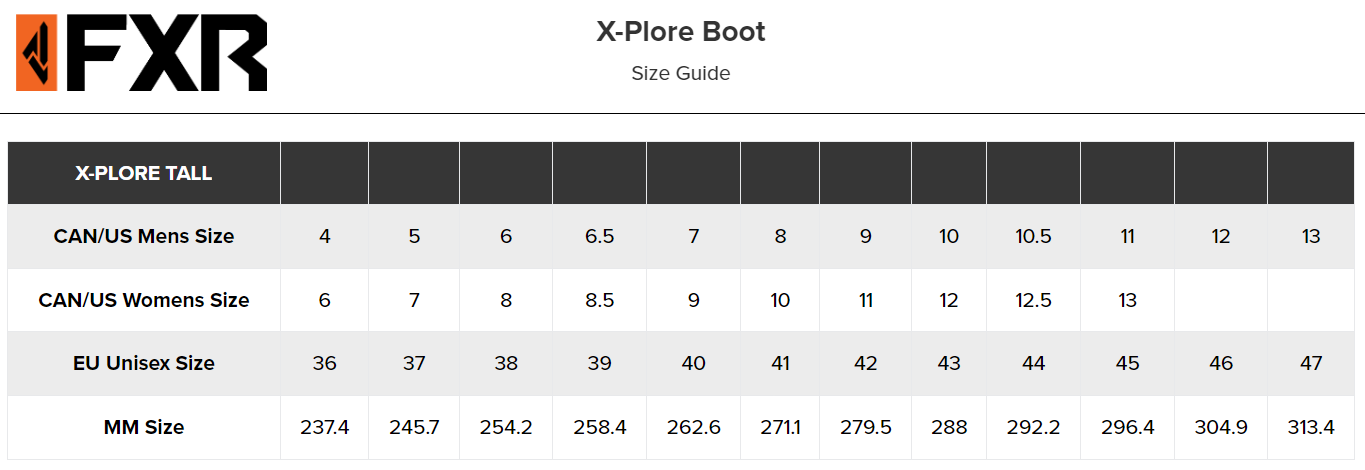This screenshot has width=1365, height=470.
Task: Select the 304.9 MM size cell
Action: 1221,427
